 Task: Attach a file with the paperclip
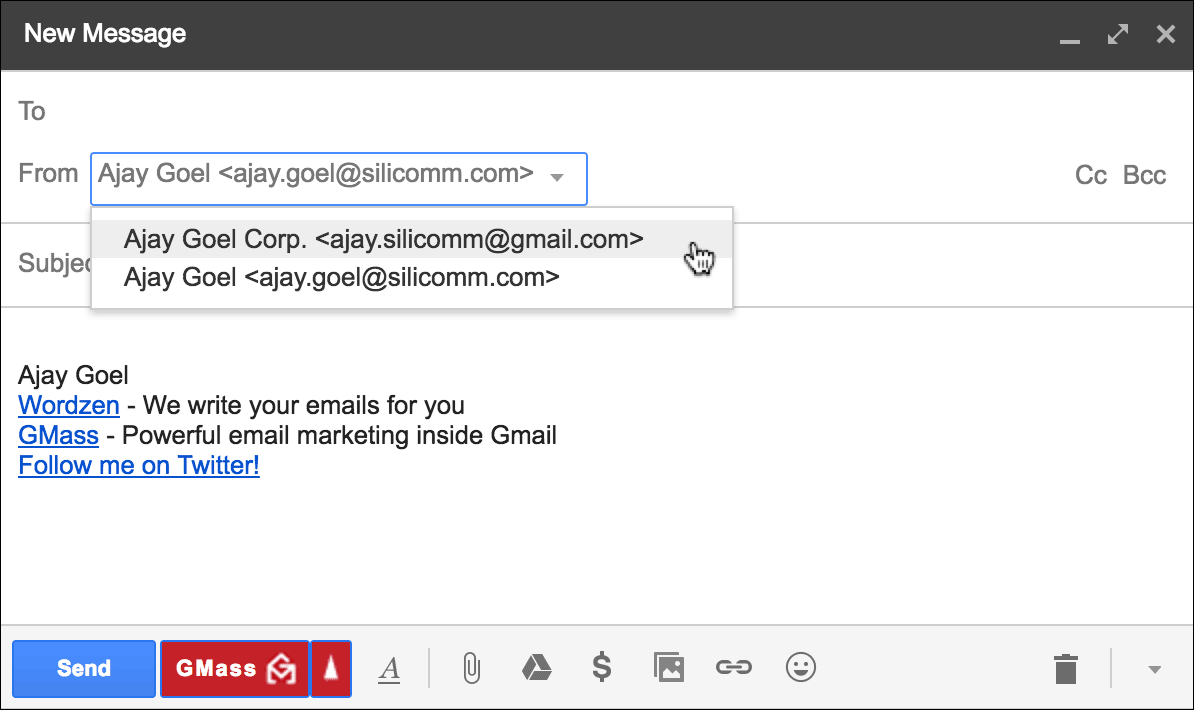point(471,668)
